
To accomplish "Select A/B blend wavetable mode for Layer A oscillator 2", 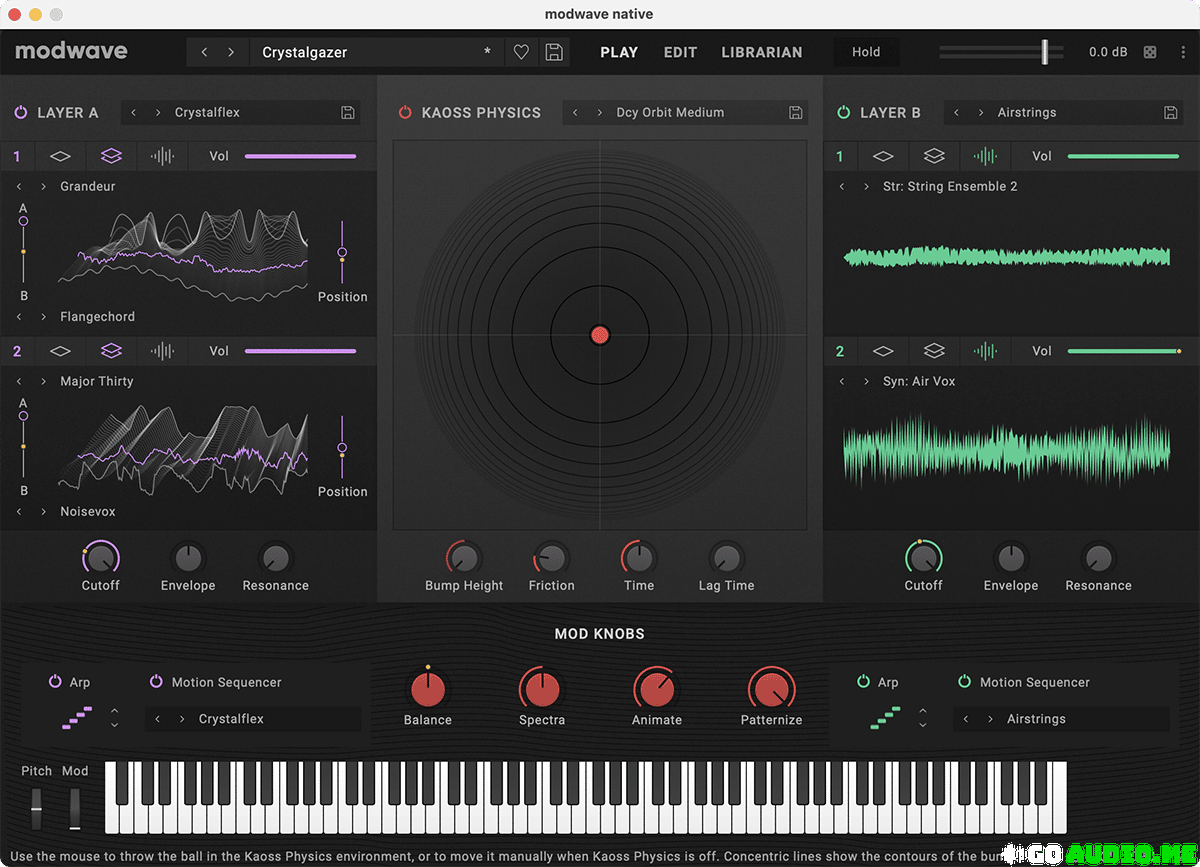I will 112,351.
